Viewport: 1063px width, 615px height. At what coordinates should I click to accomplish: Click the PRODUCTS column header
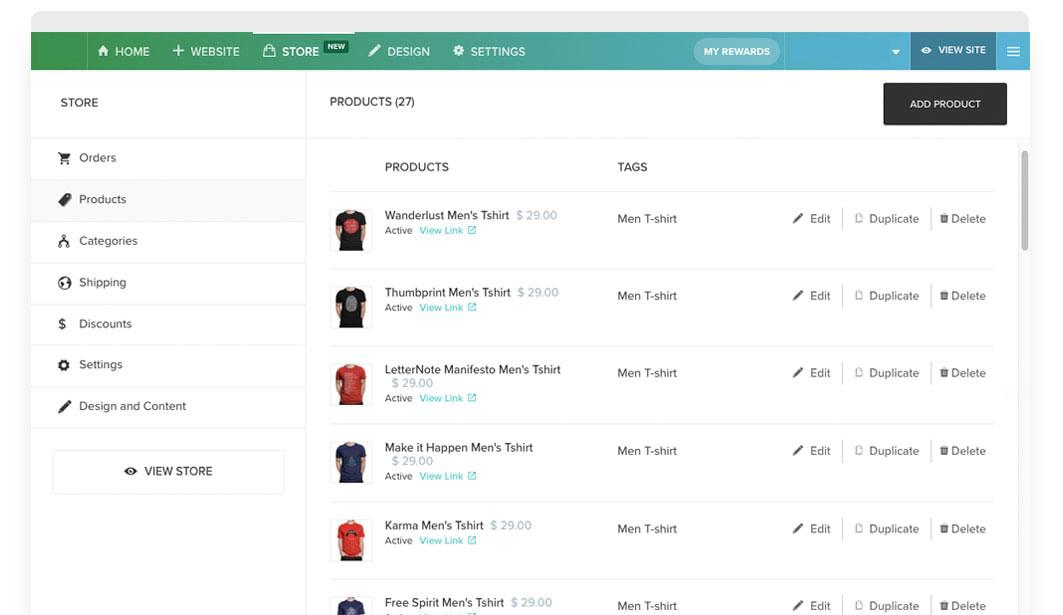tap(416, 167)
